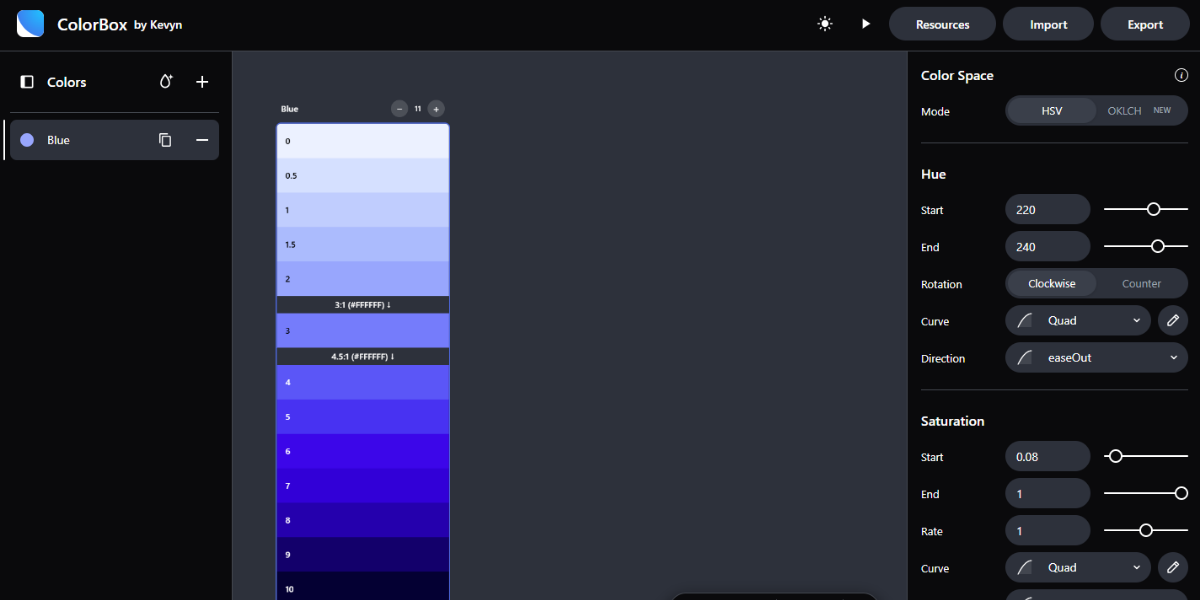The height and width of the screenshot is (600, 1200).
Task: Edit the Saturation curve with pencil icon
Action: pyautogui.click(x=1173, y=568)
